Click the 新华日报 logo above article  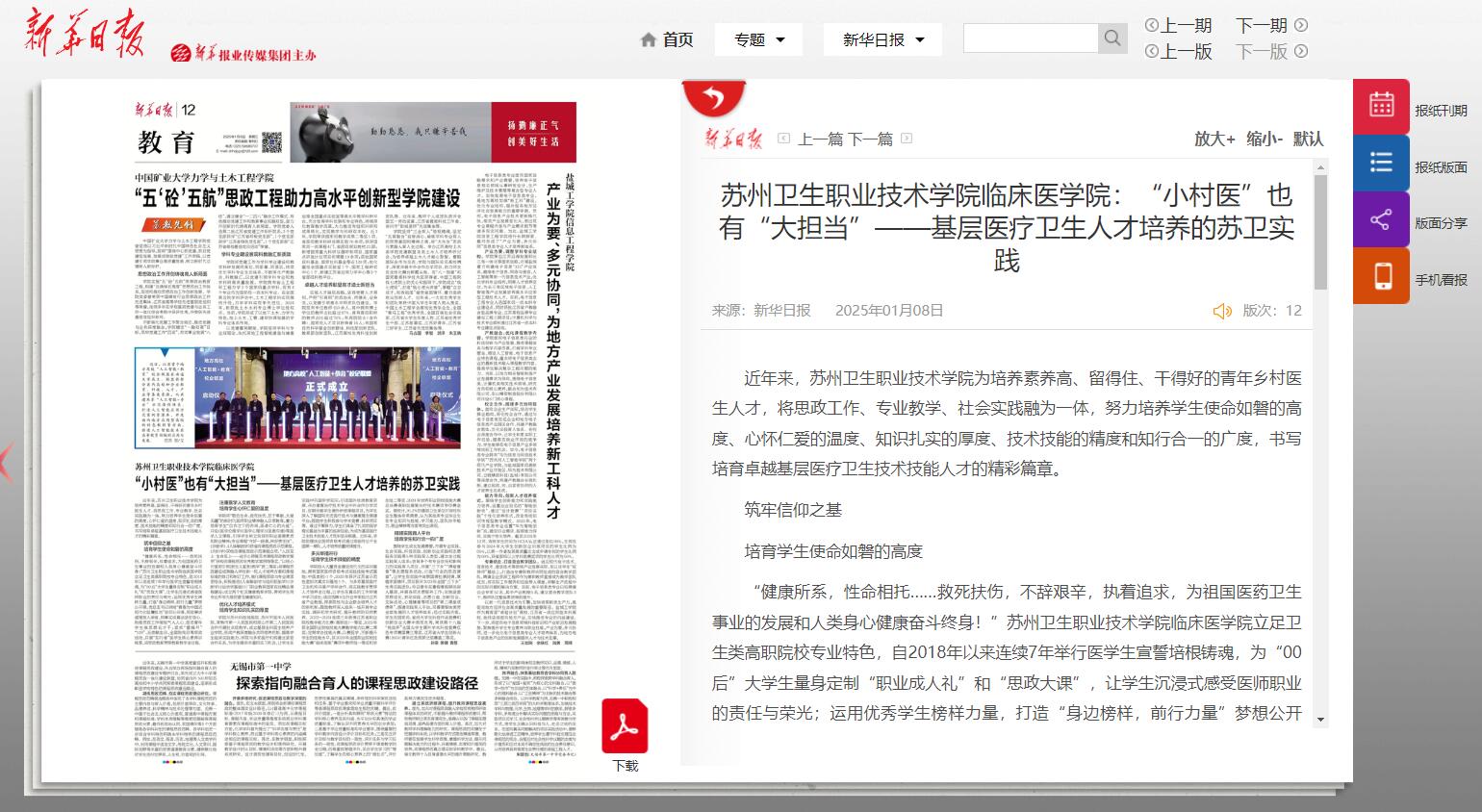click(733, 140)
